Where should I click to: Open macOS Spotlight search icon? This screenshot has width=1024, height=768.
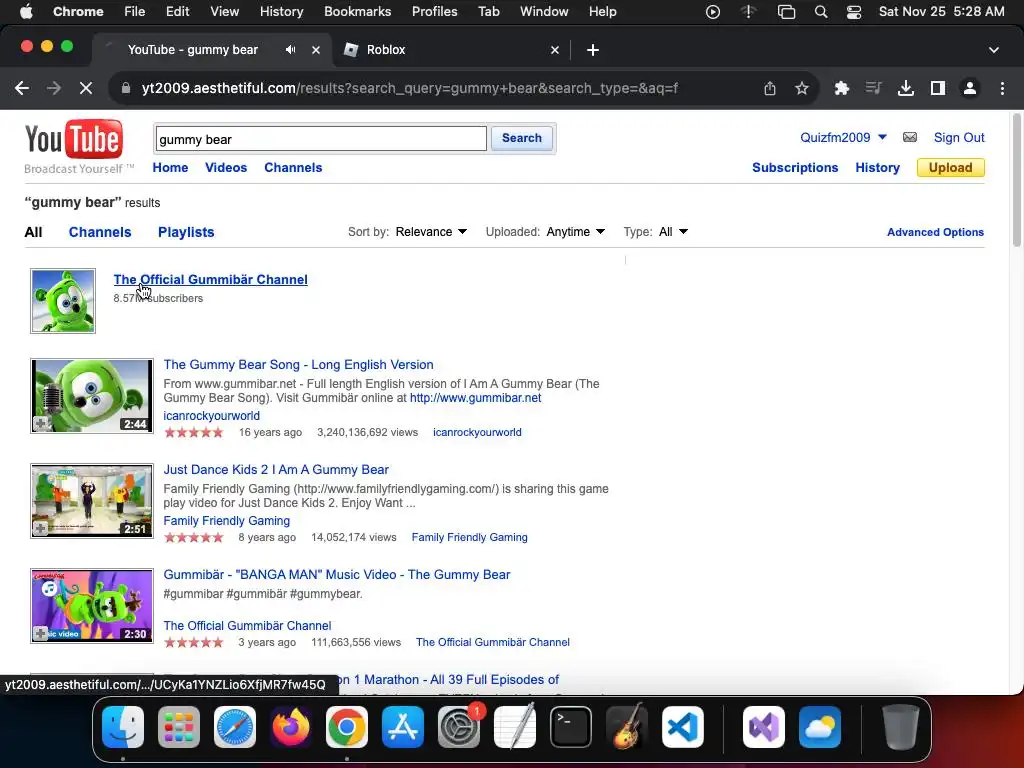coord(821,12)
